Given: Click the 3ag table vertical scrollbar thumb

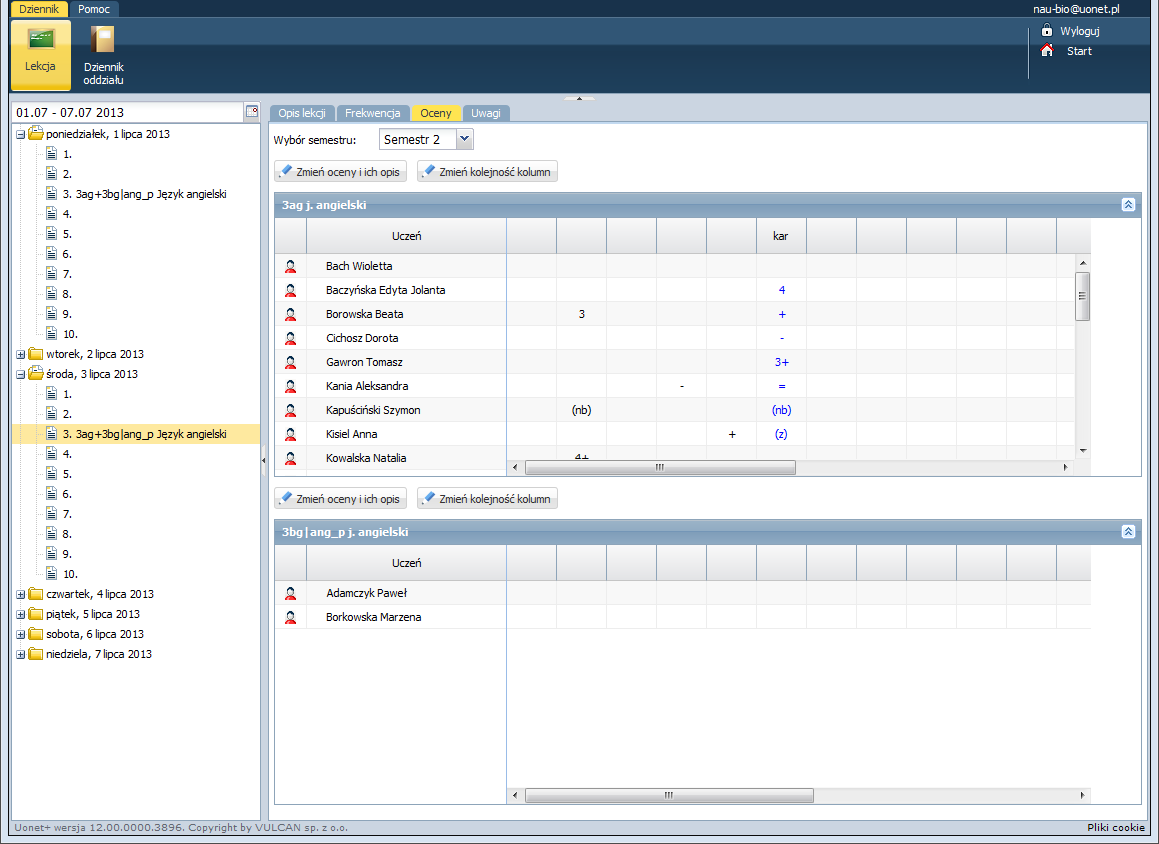Looking at the screenshot, I should click(1082, 296).
